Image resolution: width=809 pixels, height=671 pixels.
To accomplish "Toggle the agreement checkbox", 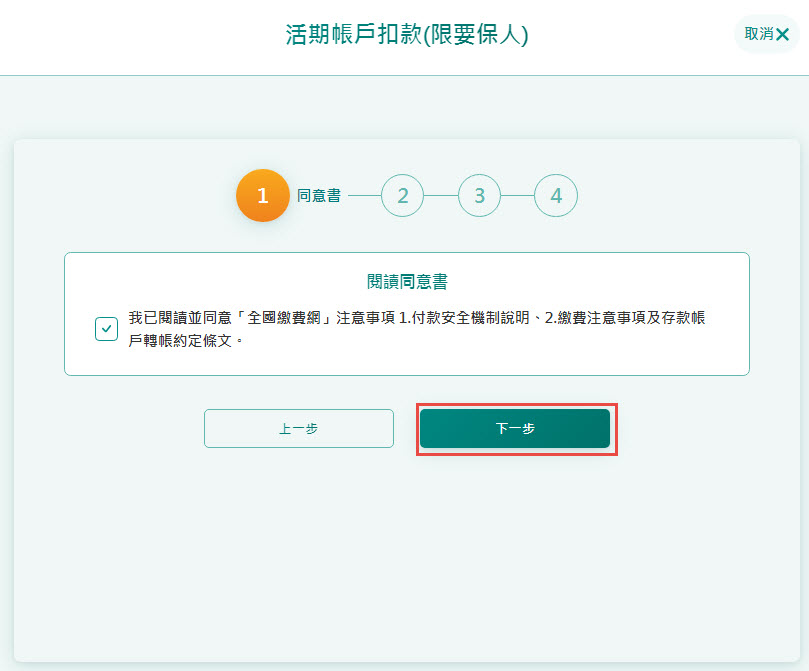I will tap(106, 329).
